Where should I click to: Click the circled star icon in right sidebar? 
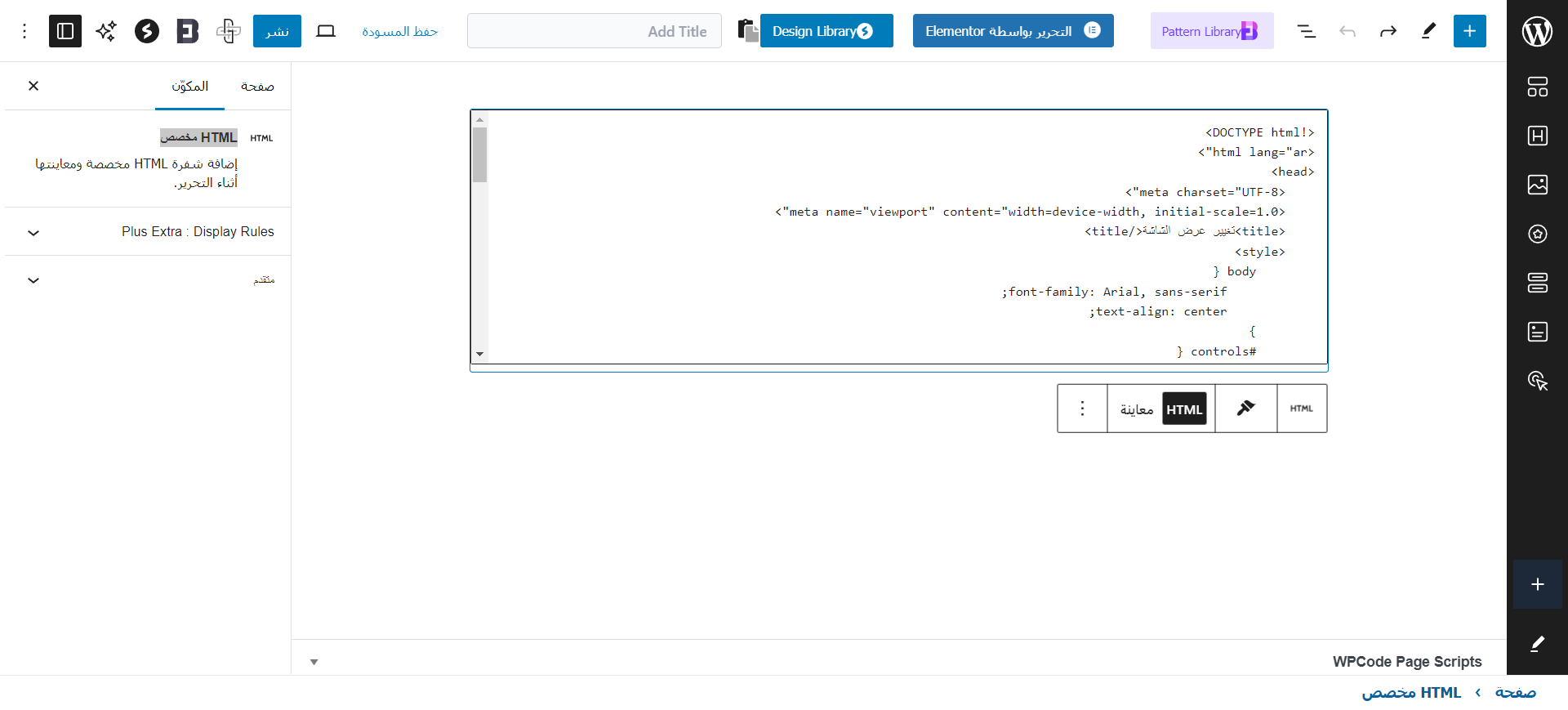pos(1538,234)
